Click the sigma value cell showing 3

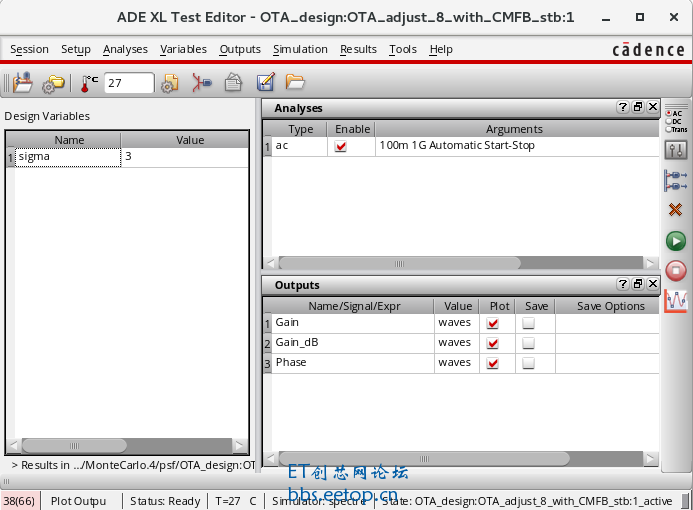[184, 157]
